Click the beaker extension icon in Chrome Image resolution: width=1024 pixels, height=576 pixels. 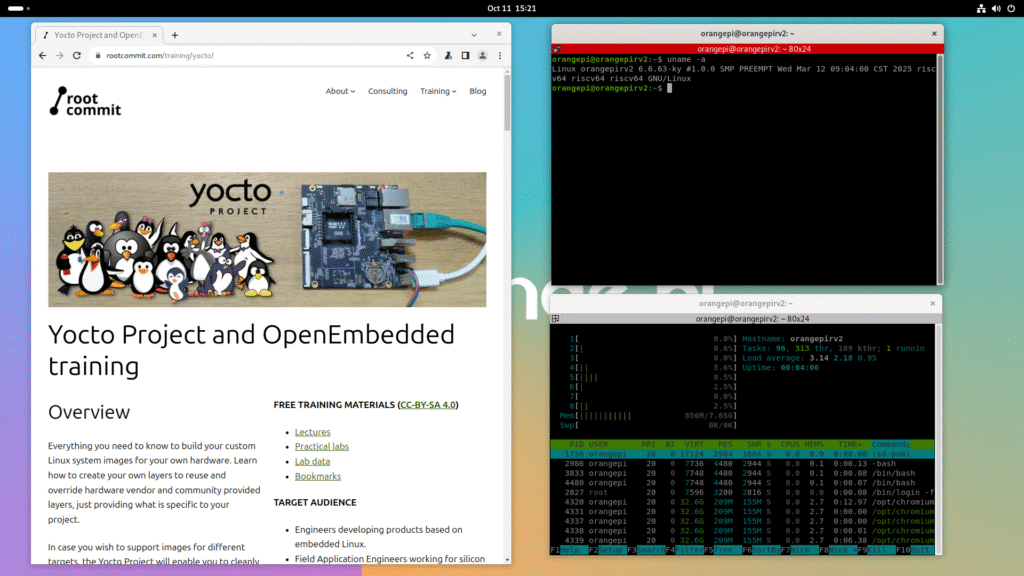point(448,55)
